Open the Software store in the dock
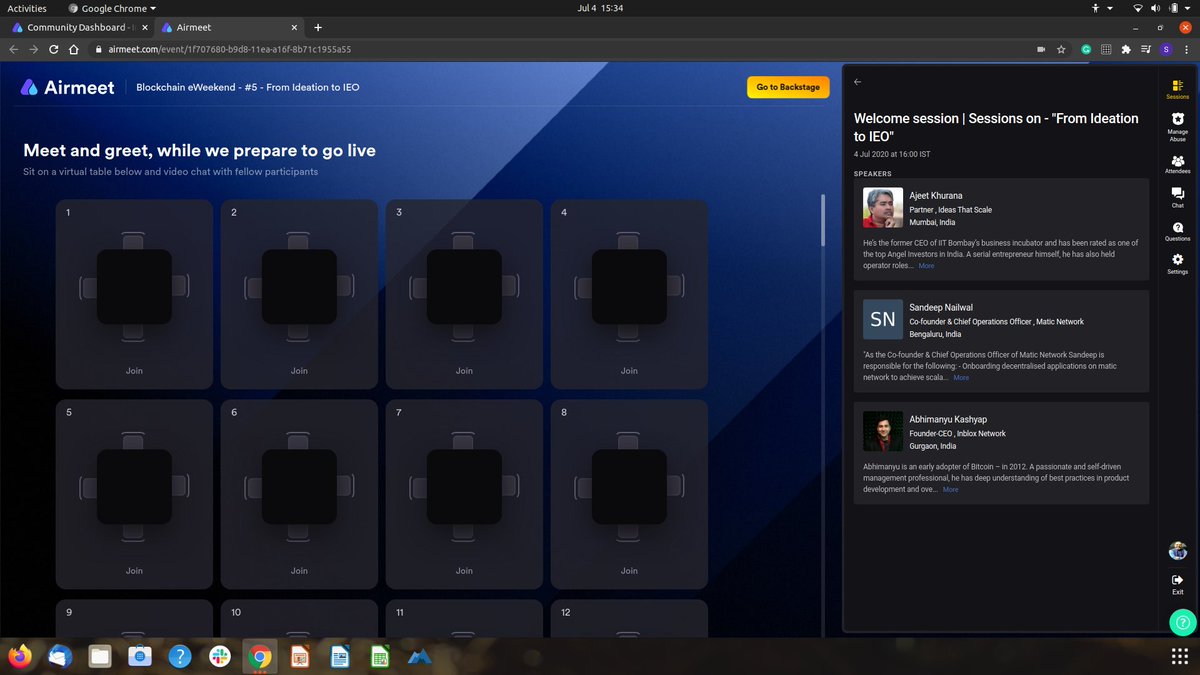 pyautogui.click(x=139, y=656)
